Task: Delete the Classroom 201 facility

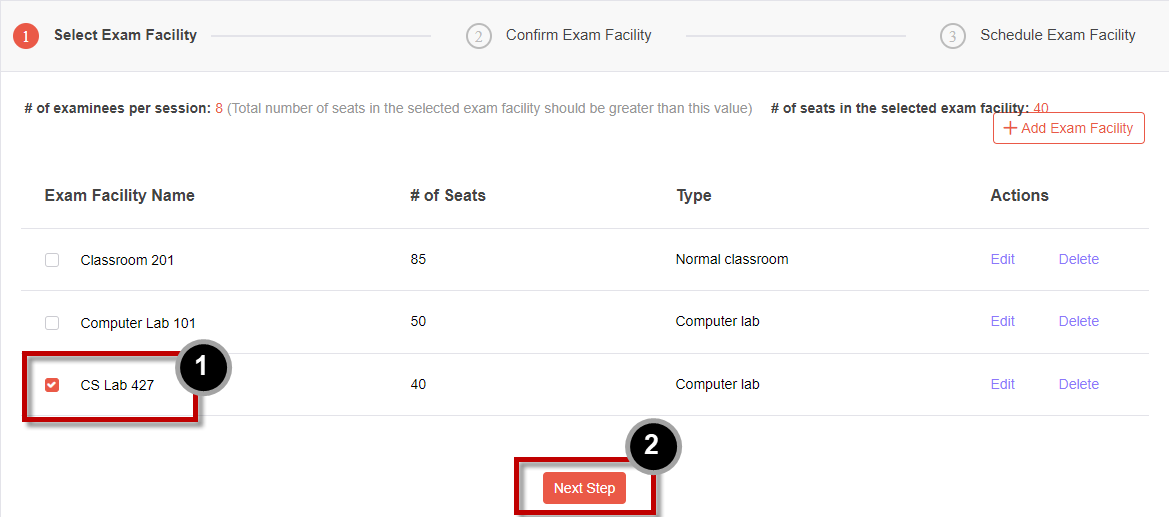Action: click(x=1079, y=260)
